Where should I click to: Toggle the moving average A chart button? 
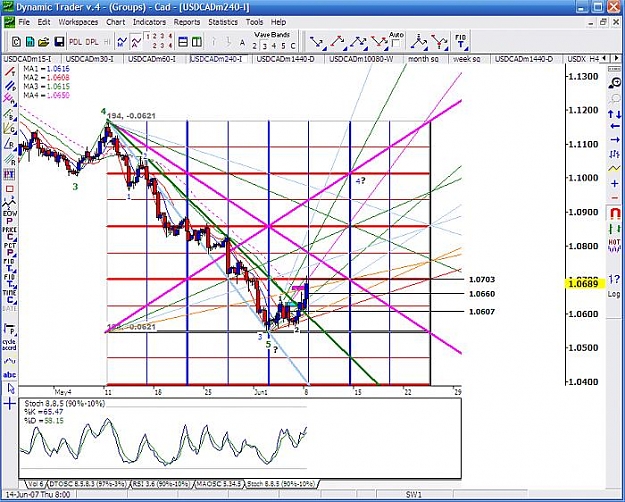tap(136, 41)
